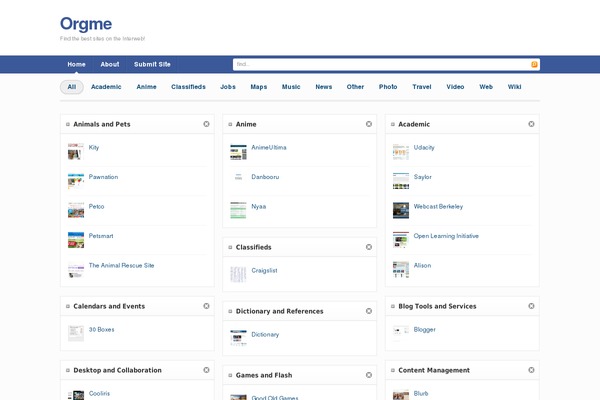Collapse the Dictionary and References panel toggle

coord(230,311)
